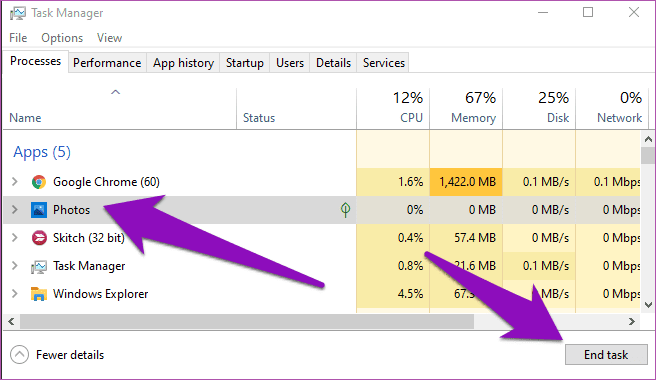Sort by the Memory column header

(466, 108)
